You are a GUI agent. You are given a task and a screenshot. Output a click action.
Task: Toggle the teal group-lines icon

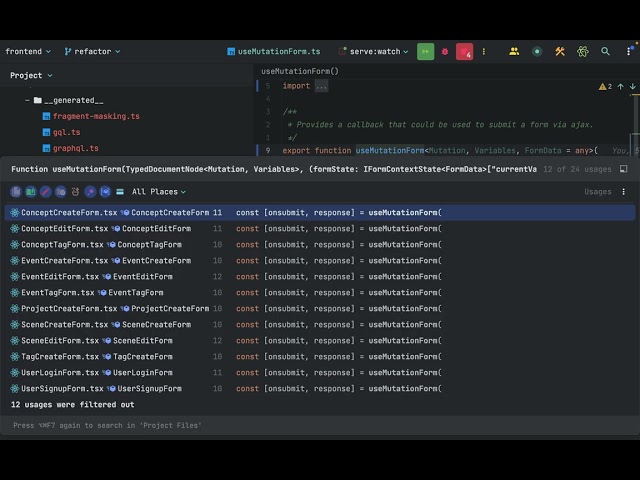(120, 191)
